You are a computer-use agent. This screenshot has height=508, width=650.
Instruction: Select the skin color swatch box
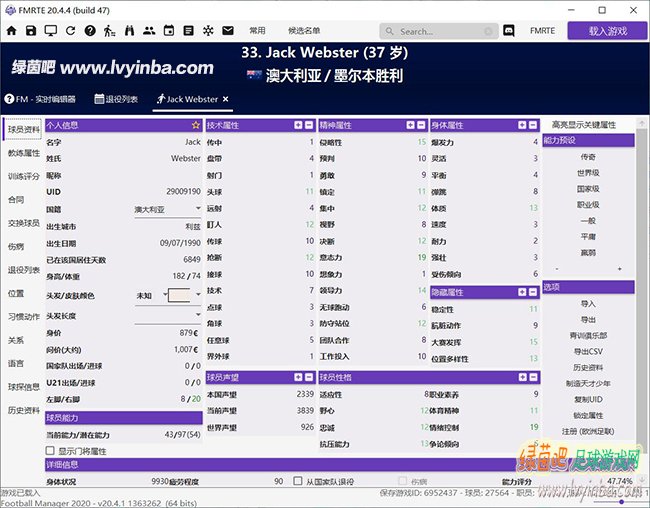tap(179, 295)
